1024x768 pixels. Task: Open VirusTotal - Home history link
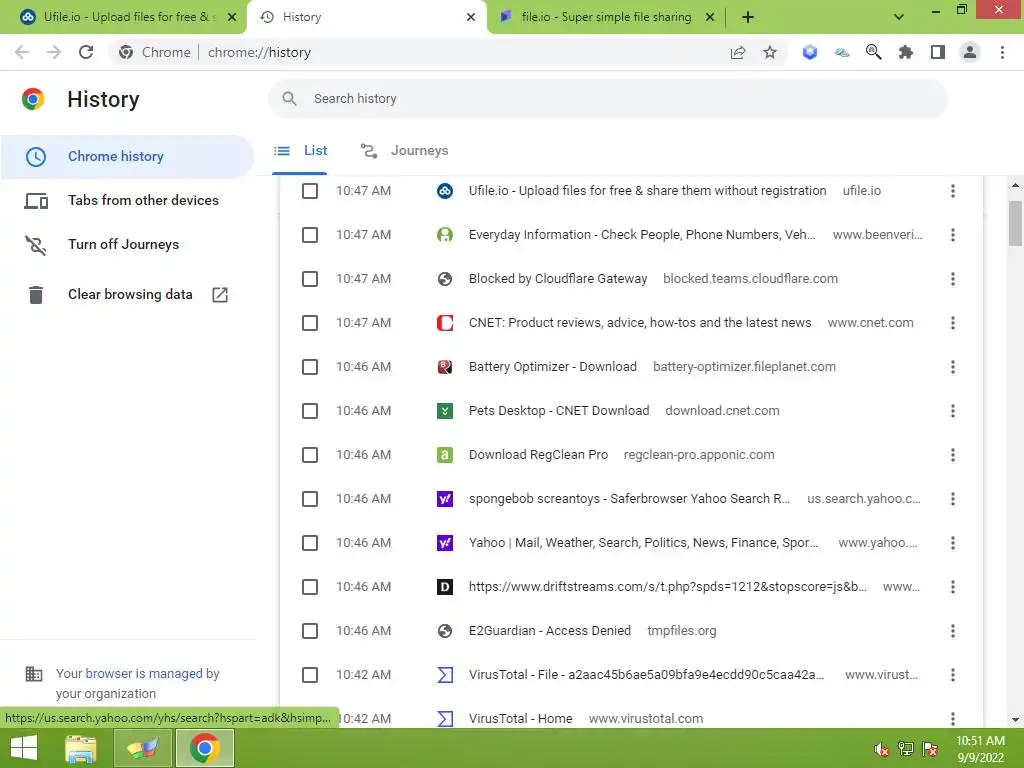520,718
